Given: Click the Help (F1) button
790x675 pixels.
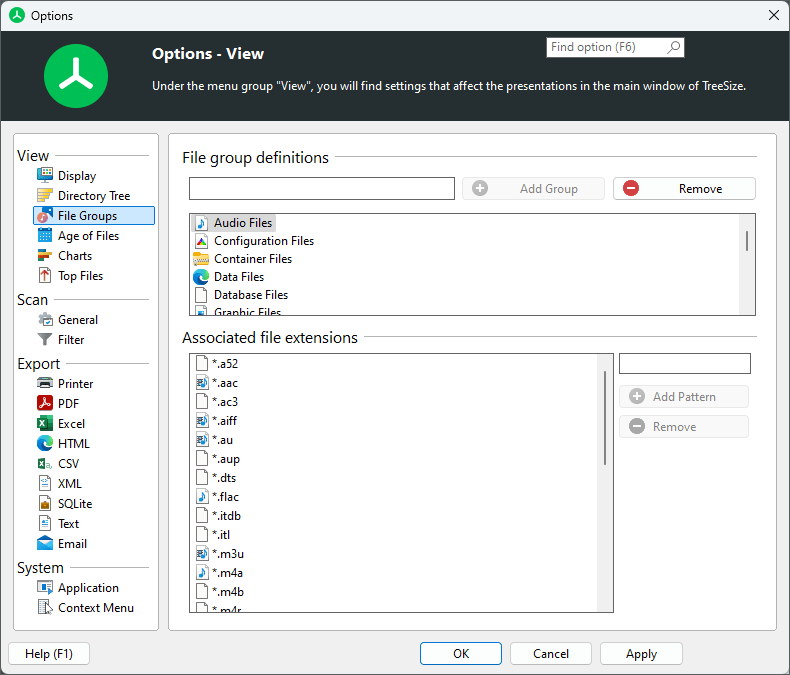Looking at the screenshot, I should point(48,654).
